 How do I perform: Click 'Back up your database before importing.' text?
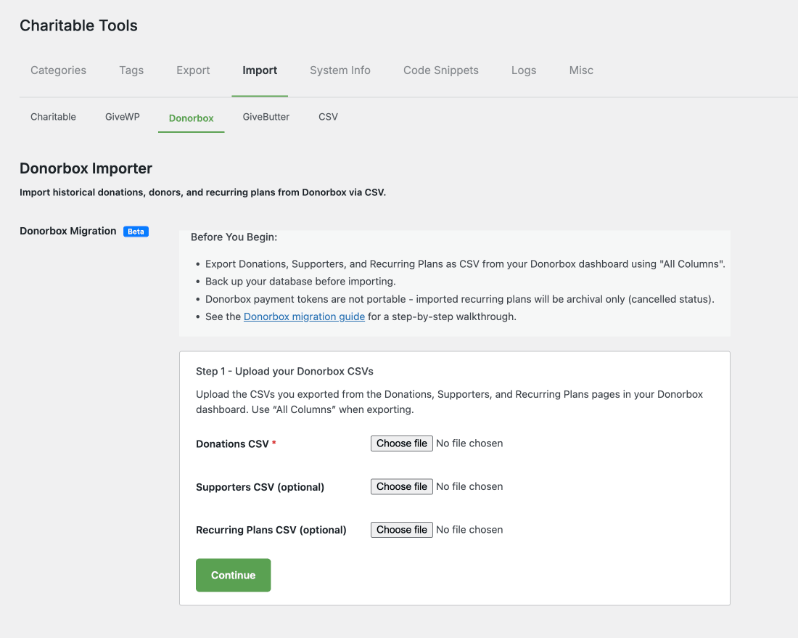(300, 281)
